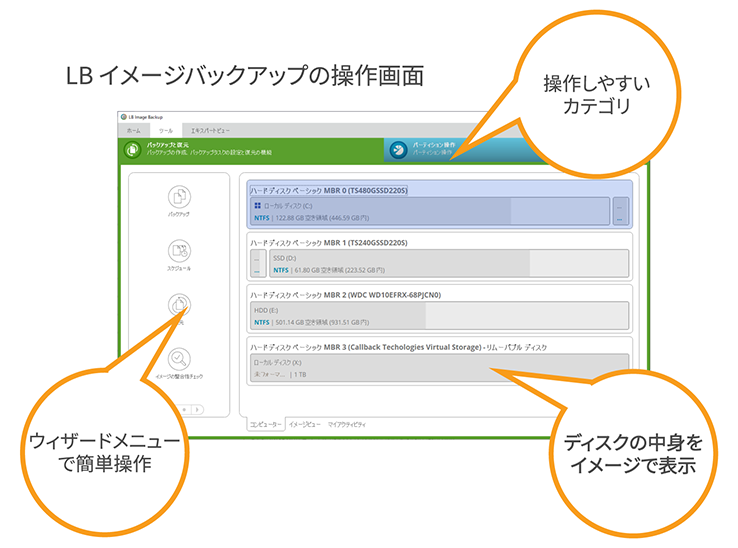Image resolution: width=738 pixels, height=548 pixels.
Task: Click the 122.88 GB free space text
Action: pos(322,218)
